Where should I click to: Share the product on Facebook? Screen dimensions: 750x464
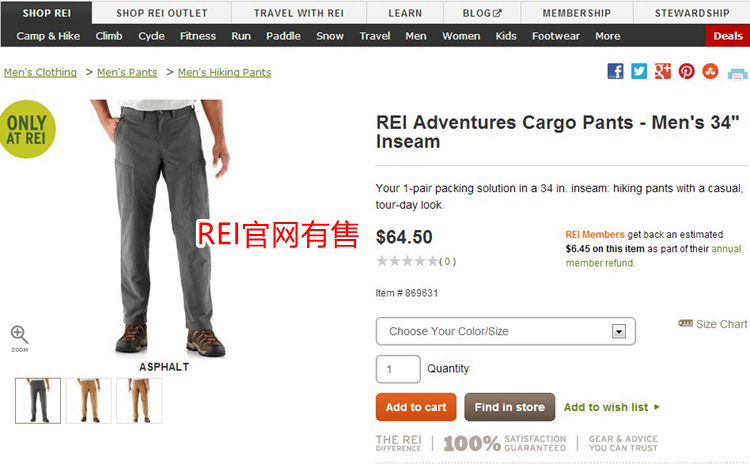[615, 71]
